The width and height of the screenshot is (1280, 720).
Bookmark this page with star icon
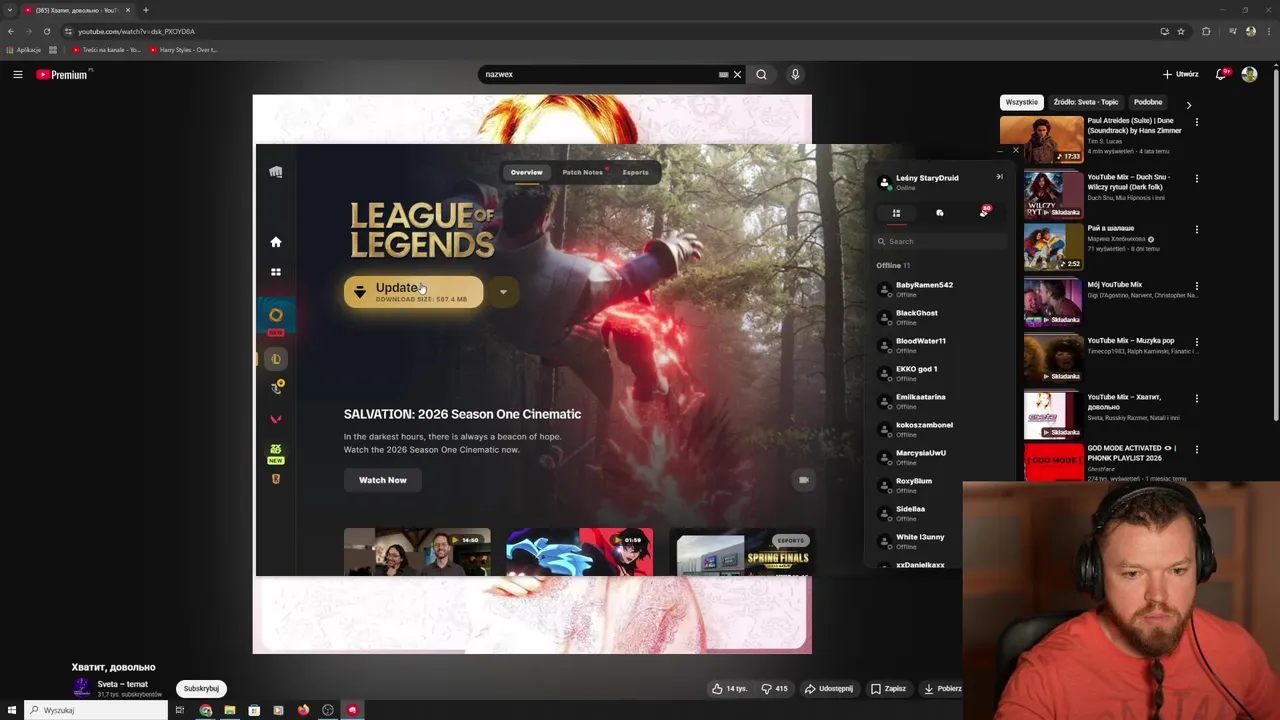(1181, 31)
